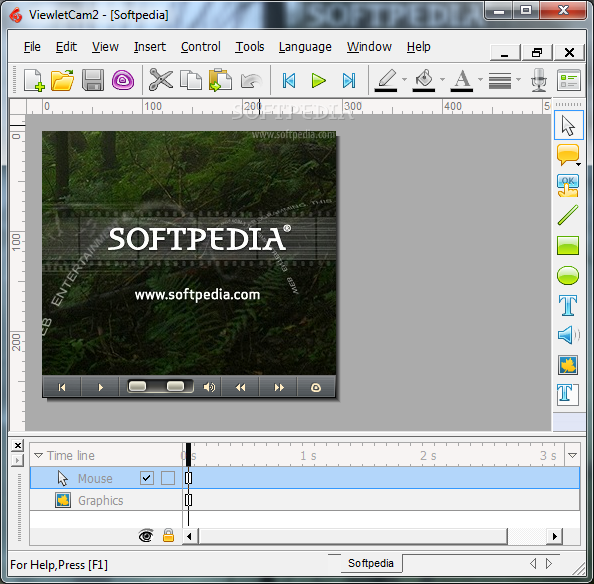Open the Control menu
This screenshot has height=584, width=594.
click(200, 47)
